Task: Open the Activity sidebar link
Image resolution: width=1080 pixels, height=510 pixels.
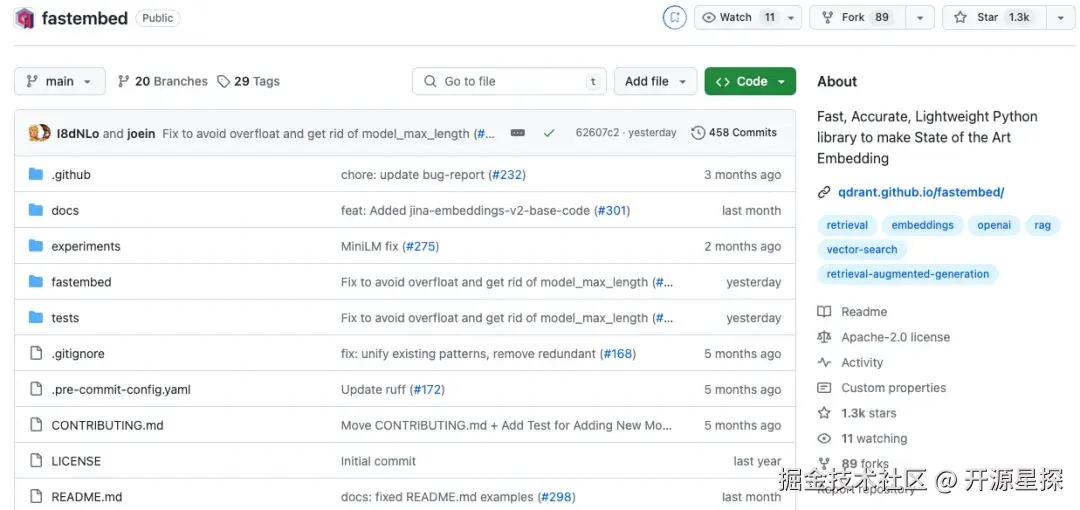Action: coord(862,363)
